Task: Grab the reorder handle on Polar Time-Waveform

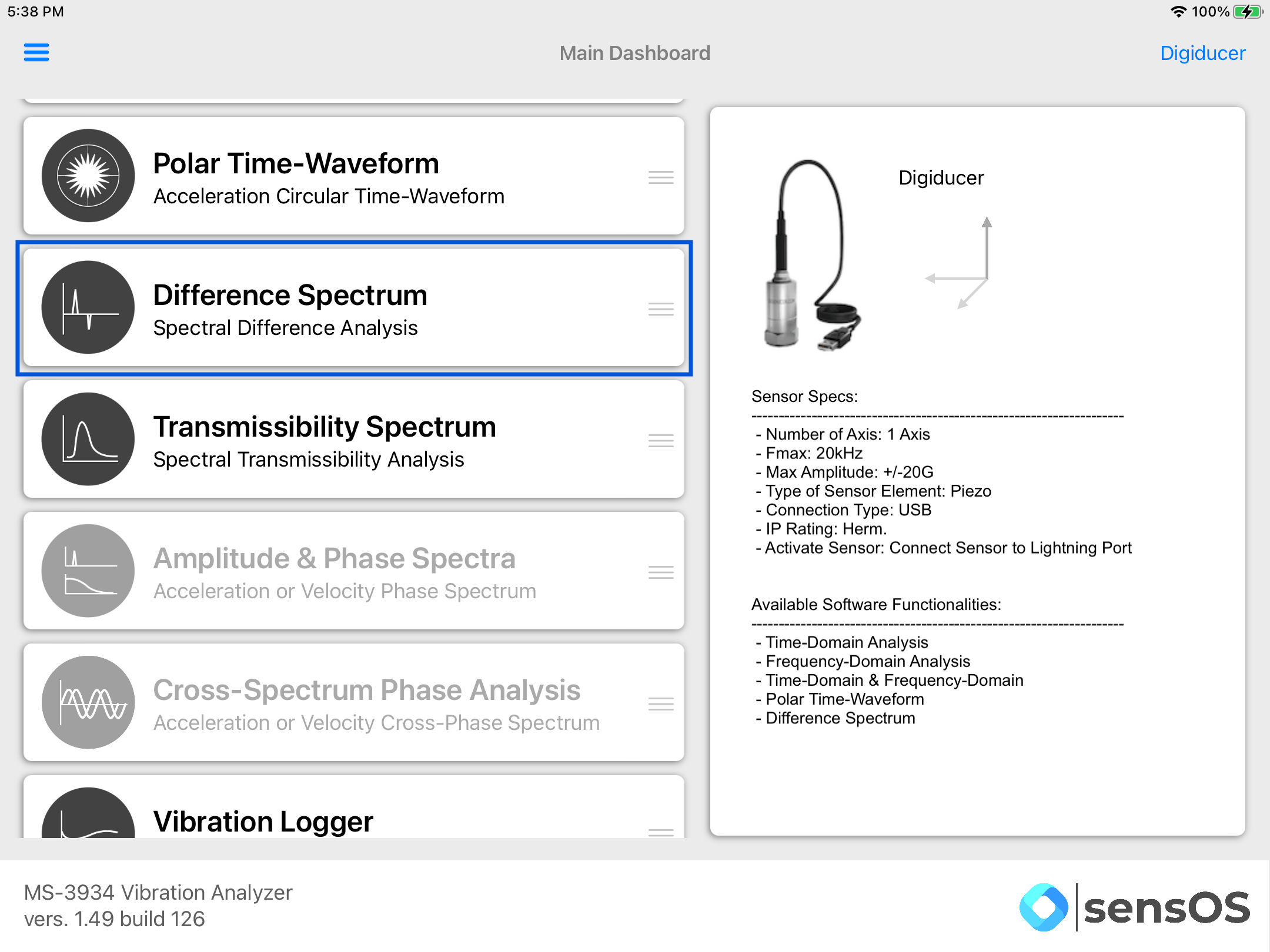Action: coord(661,177)
